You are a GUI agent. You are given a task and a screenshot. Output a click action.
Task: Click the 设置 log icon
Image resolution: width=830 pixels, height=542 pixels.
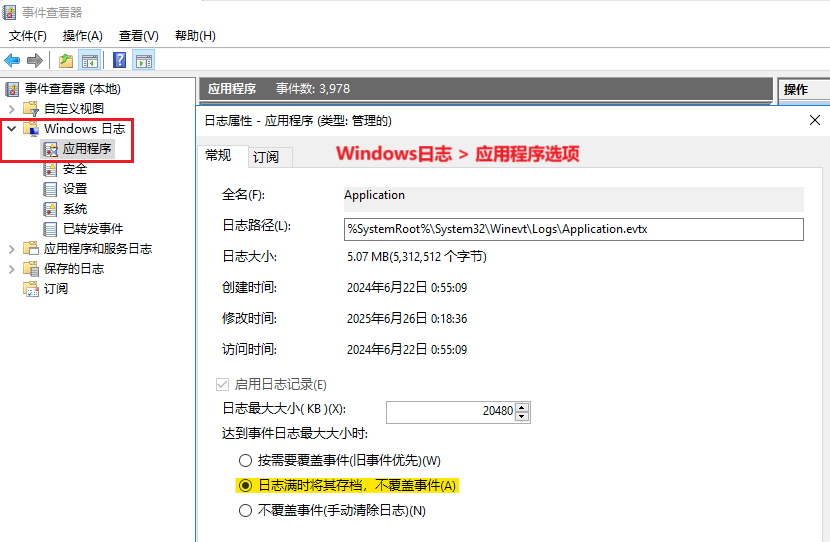point(50,189)
